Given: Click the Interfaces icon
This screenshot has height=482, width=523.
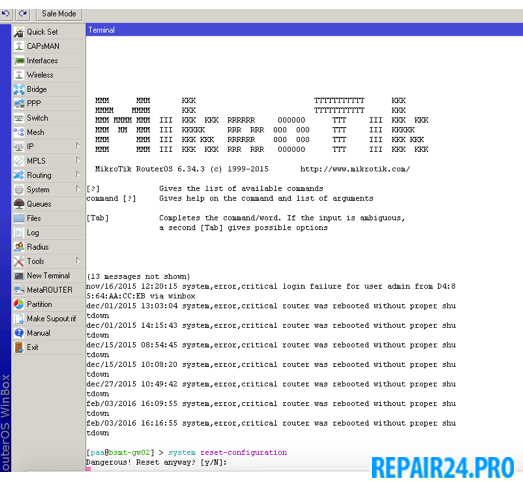Looking at the screenshot, I should pos(19,61).
